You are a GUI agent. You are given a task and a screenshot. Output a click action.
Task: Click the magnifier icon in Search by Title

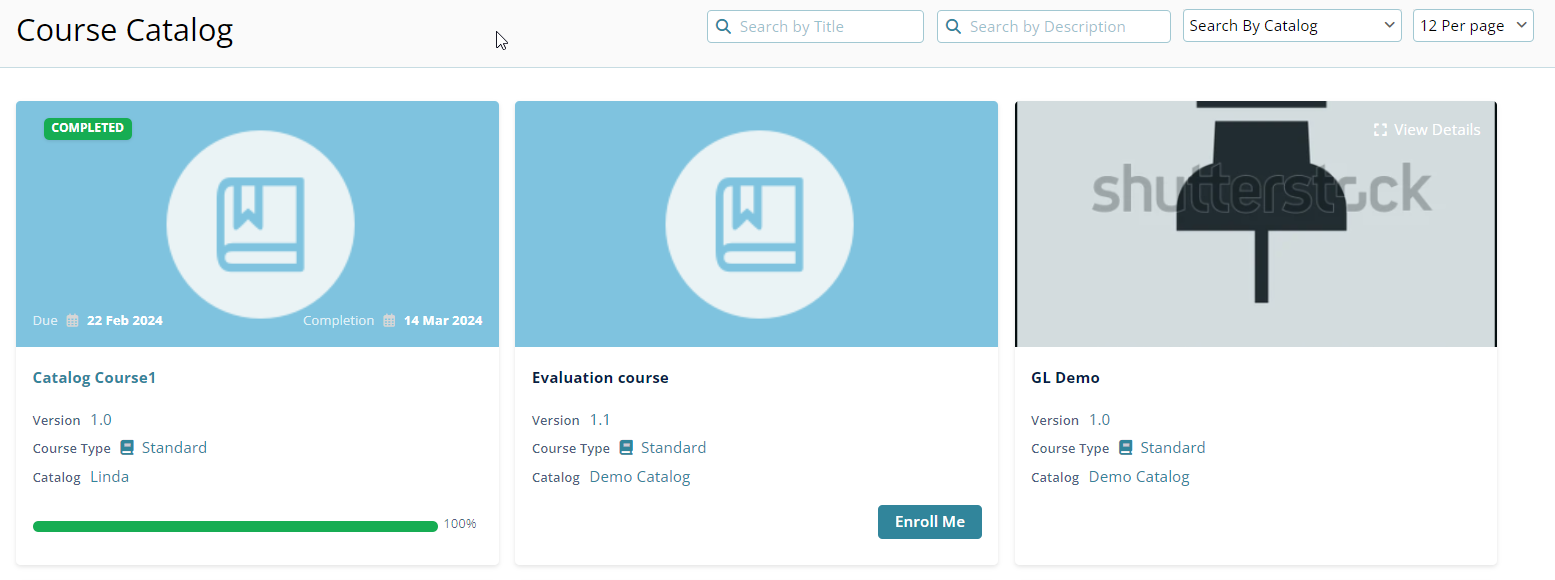coord(723,27)
